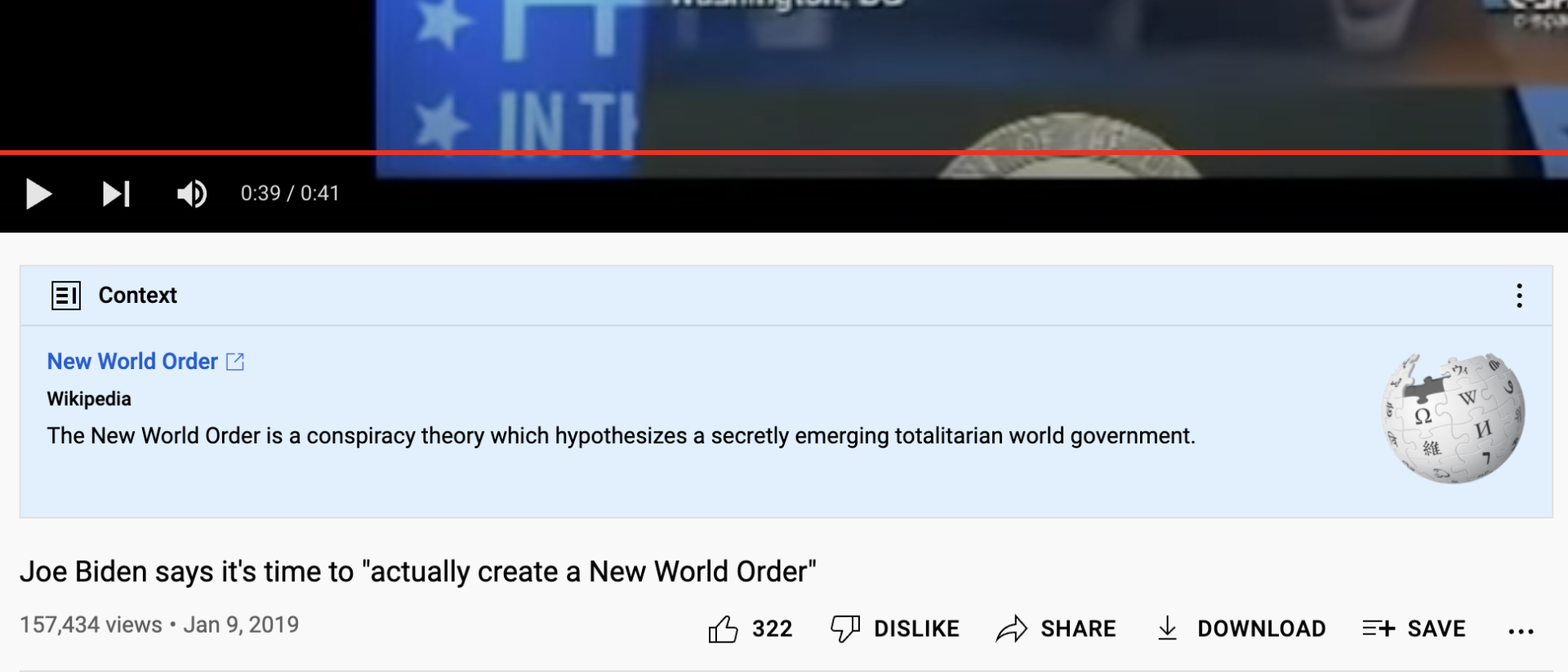Play the video
Viewport: 1568px width, 672px height.
click(38, 194)
